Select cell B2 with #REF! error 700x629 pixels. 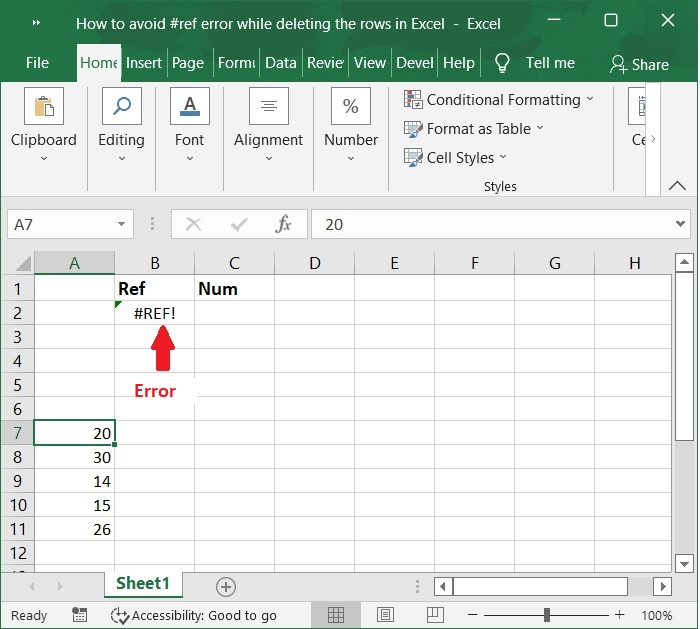pyautogui.click(x=154, y=313)
